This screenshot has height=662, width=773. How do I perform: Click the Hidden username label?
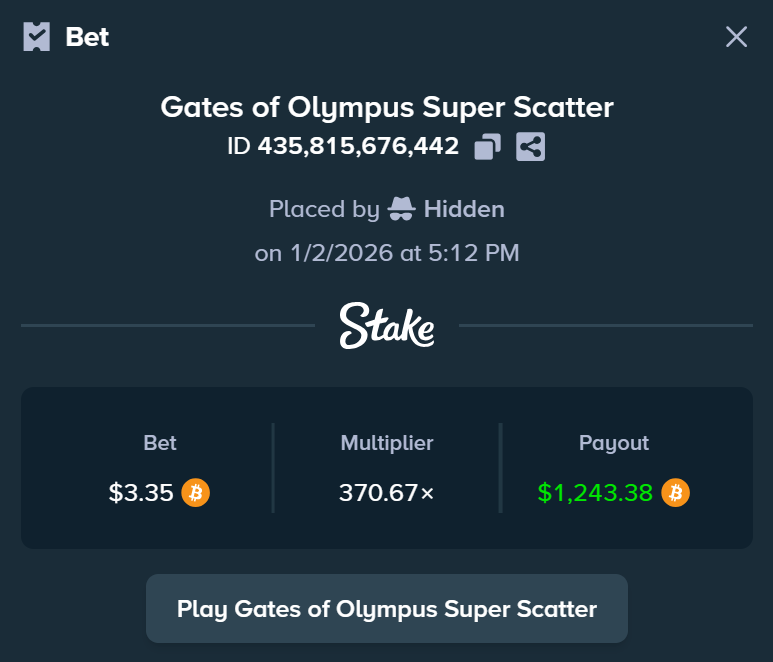pos(464,209)
